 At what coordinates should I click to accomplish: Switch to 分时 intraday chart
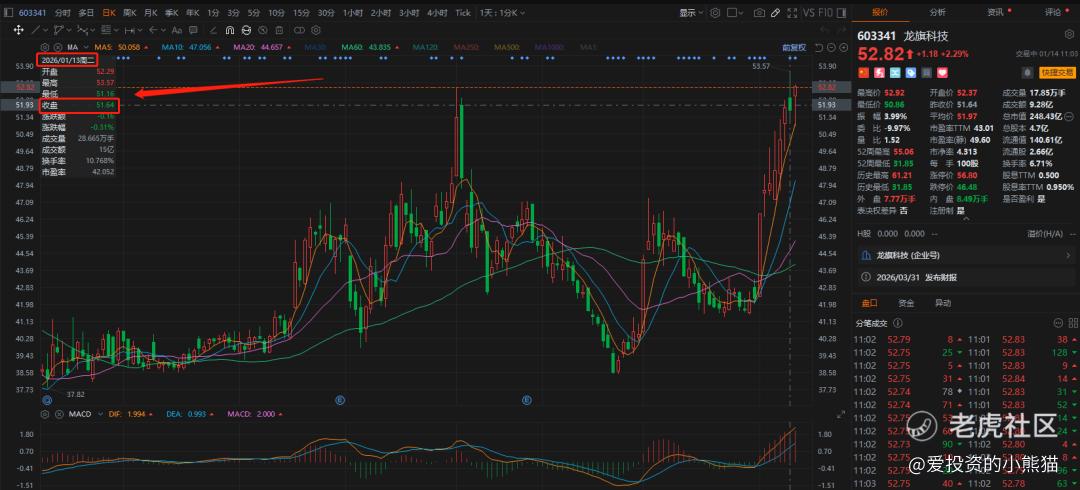[x=62, y=12]
